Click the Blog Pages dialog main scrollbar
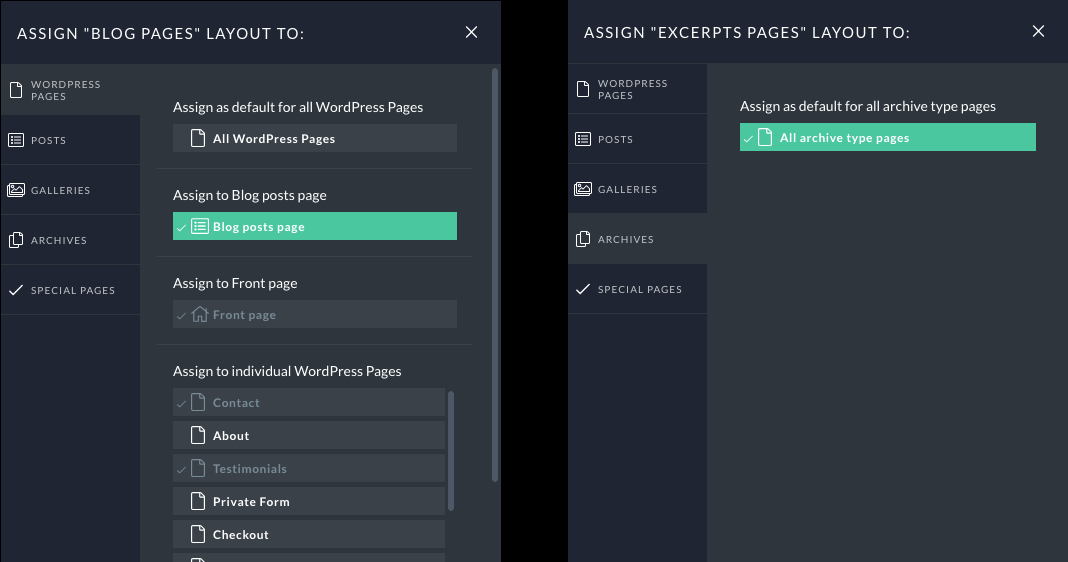1068x562 pixels. tap(495, 275)
